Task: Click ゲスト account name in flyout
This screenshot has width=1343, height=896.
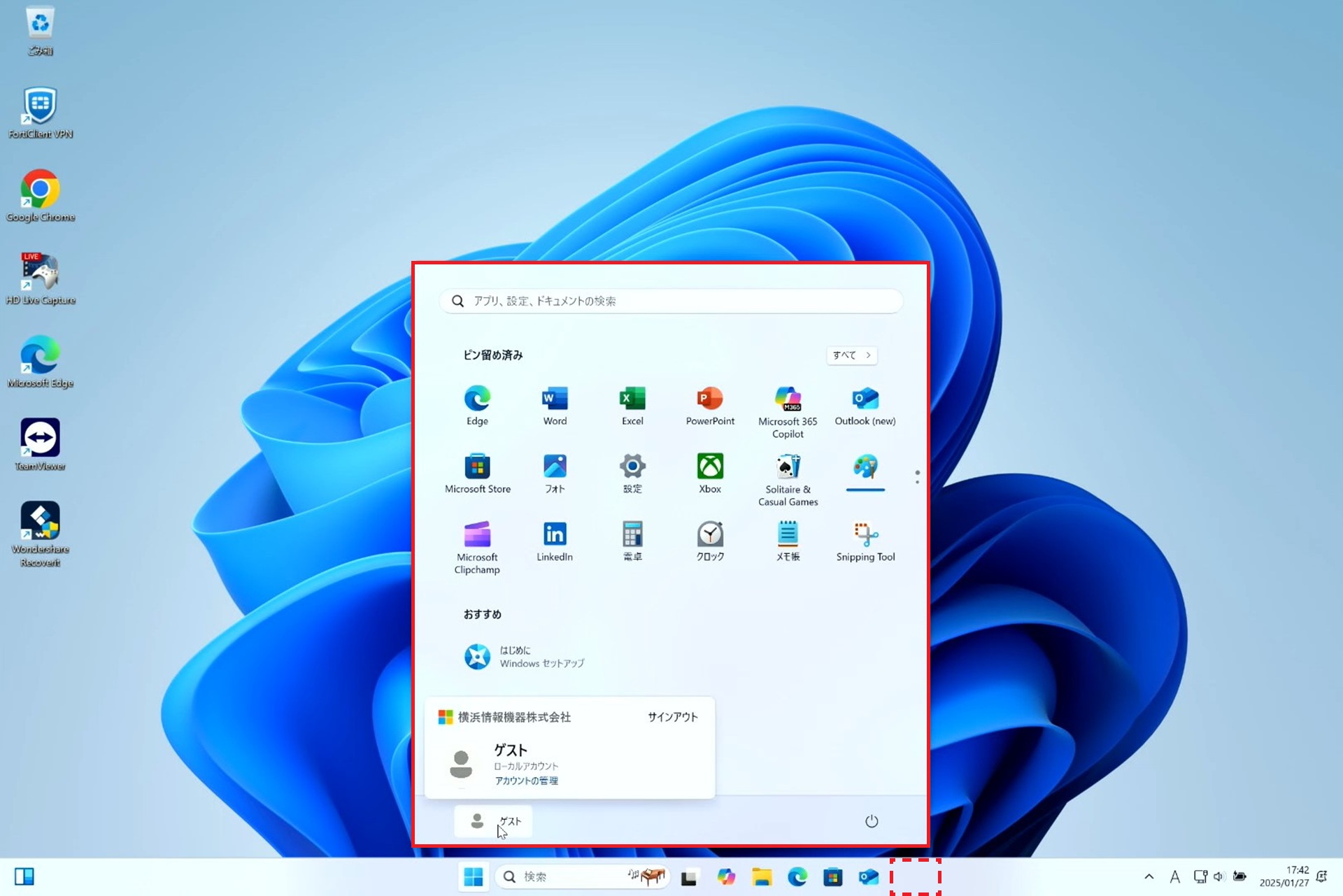Action: [511, 750]
